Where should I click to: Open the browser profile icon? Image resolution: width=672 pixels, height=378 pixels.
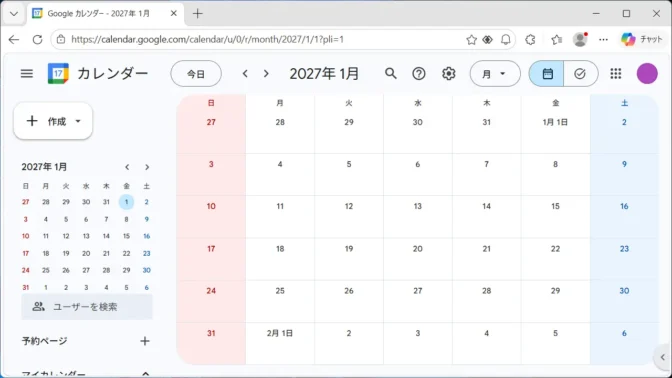580,39
